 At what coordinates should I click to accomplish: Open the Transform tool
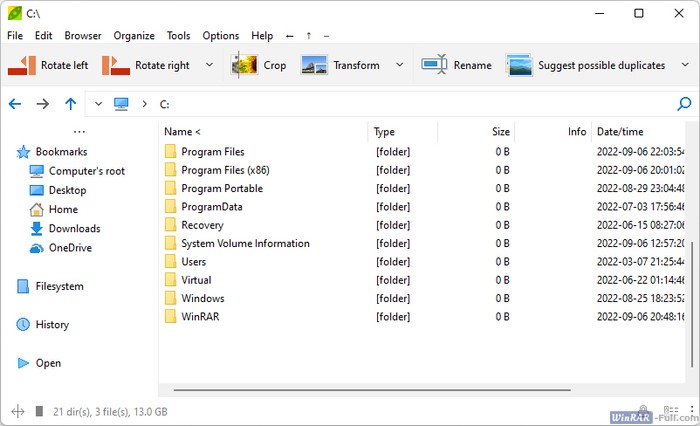314,65
